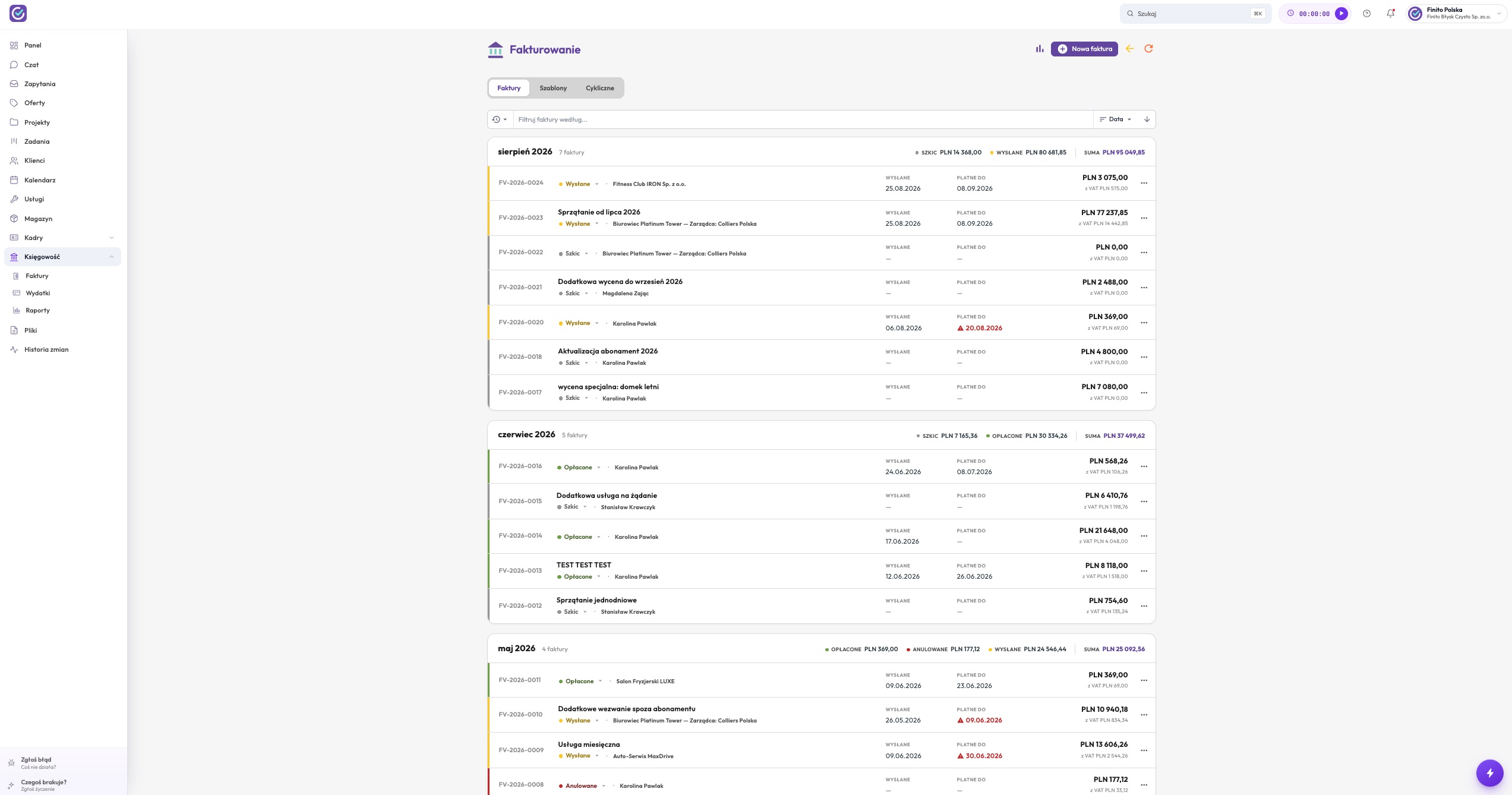This screenshot has width=1512, height=795.
Task: Switch to the Cykliczne tab
Action: click(599, 88)
